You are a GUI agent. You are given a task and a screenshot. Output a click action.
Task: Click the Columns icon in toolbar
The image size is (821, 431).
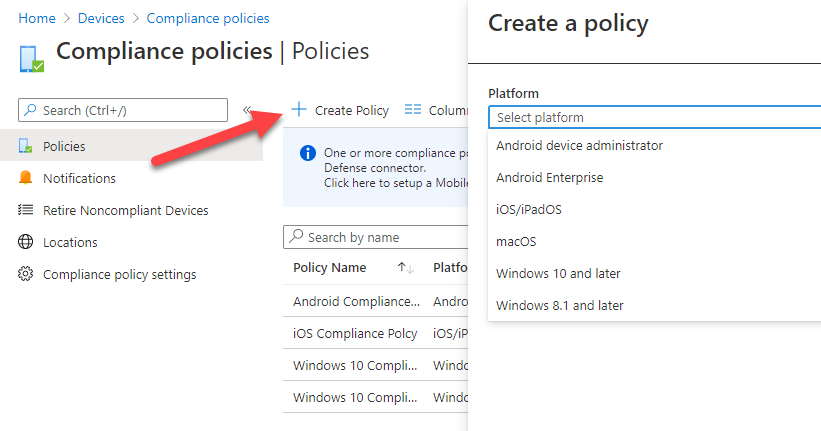point(412,110)
